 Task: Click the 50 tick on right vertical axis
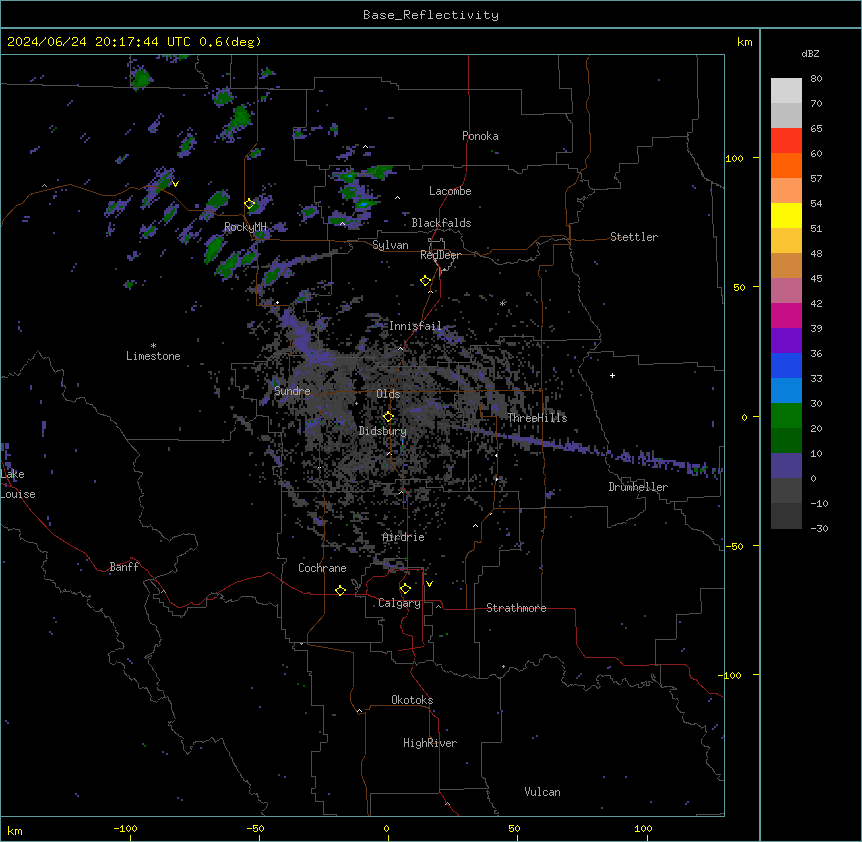(739, 287)
